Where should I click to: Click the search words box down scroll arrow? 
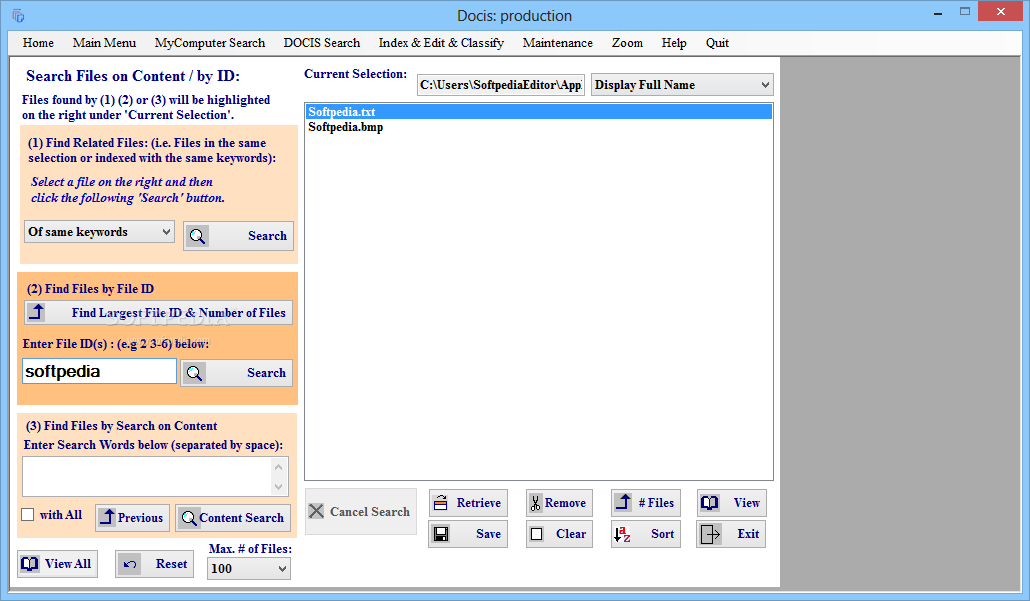click(279, 487)
